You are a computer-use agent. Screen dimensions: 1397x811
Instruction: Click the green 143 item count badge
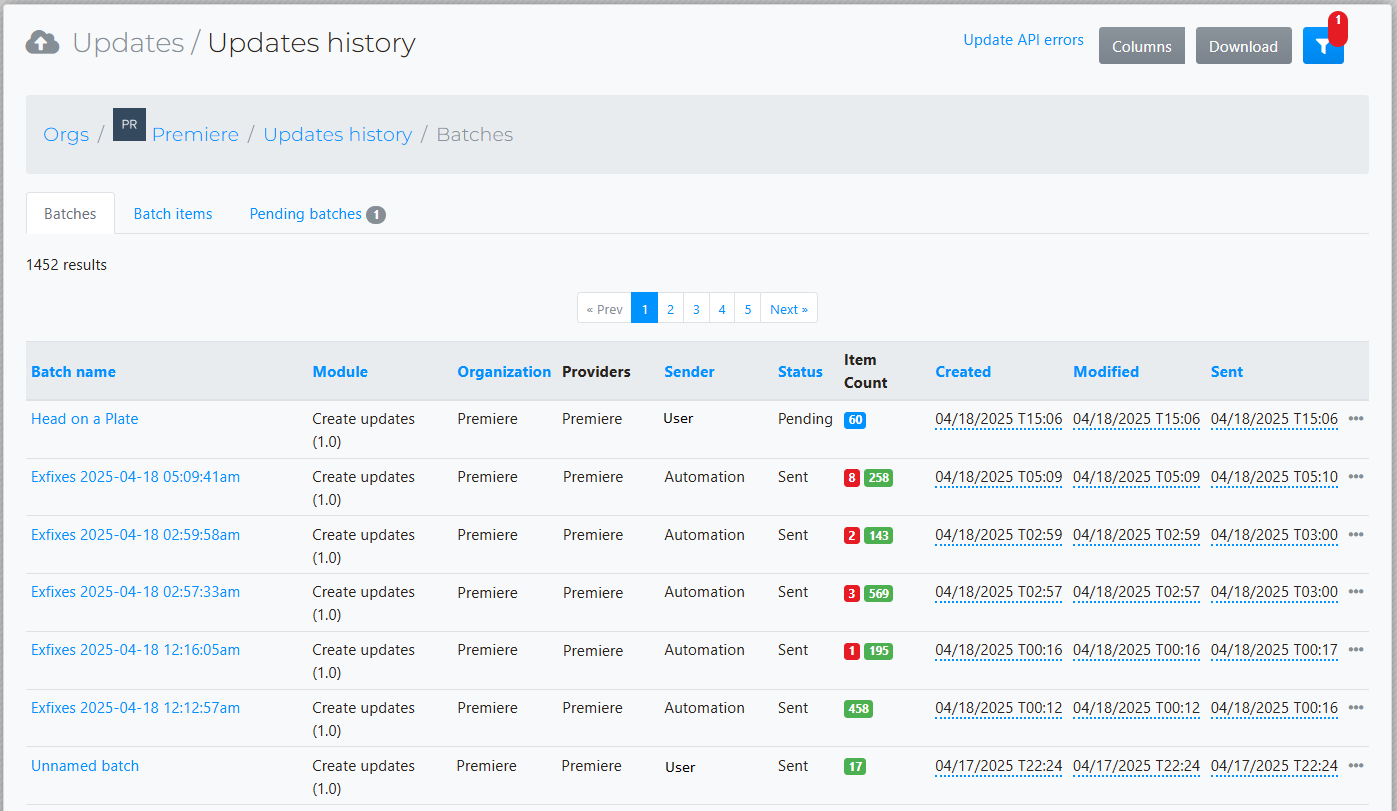[x=878, y=536]
